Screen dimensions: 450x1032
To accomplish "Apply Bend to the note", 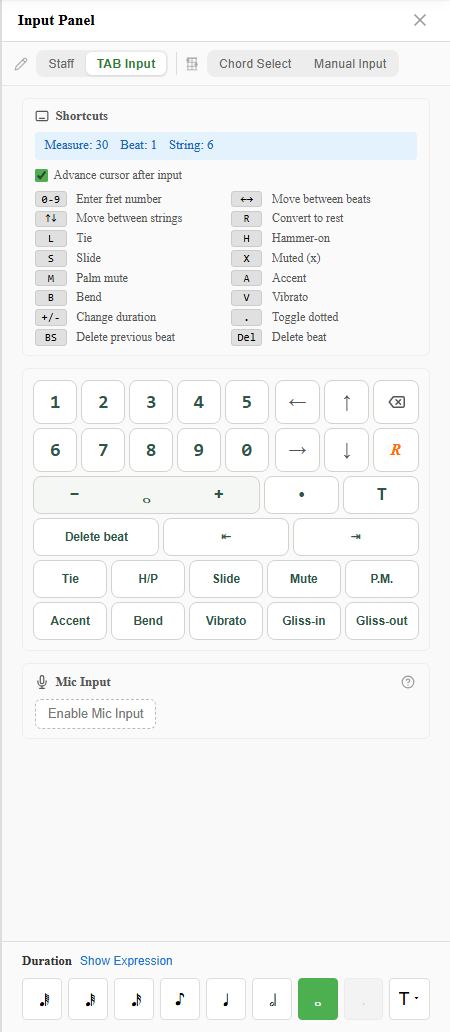I will [148, 621].
